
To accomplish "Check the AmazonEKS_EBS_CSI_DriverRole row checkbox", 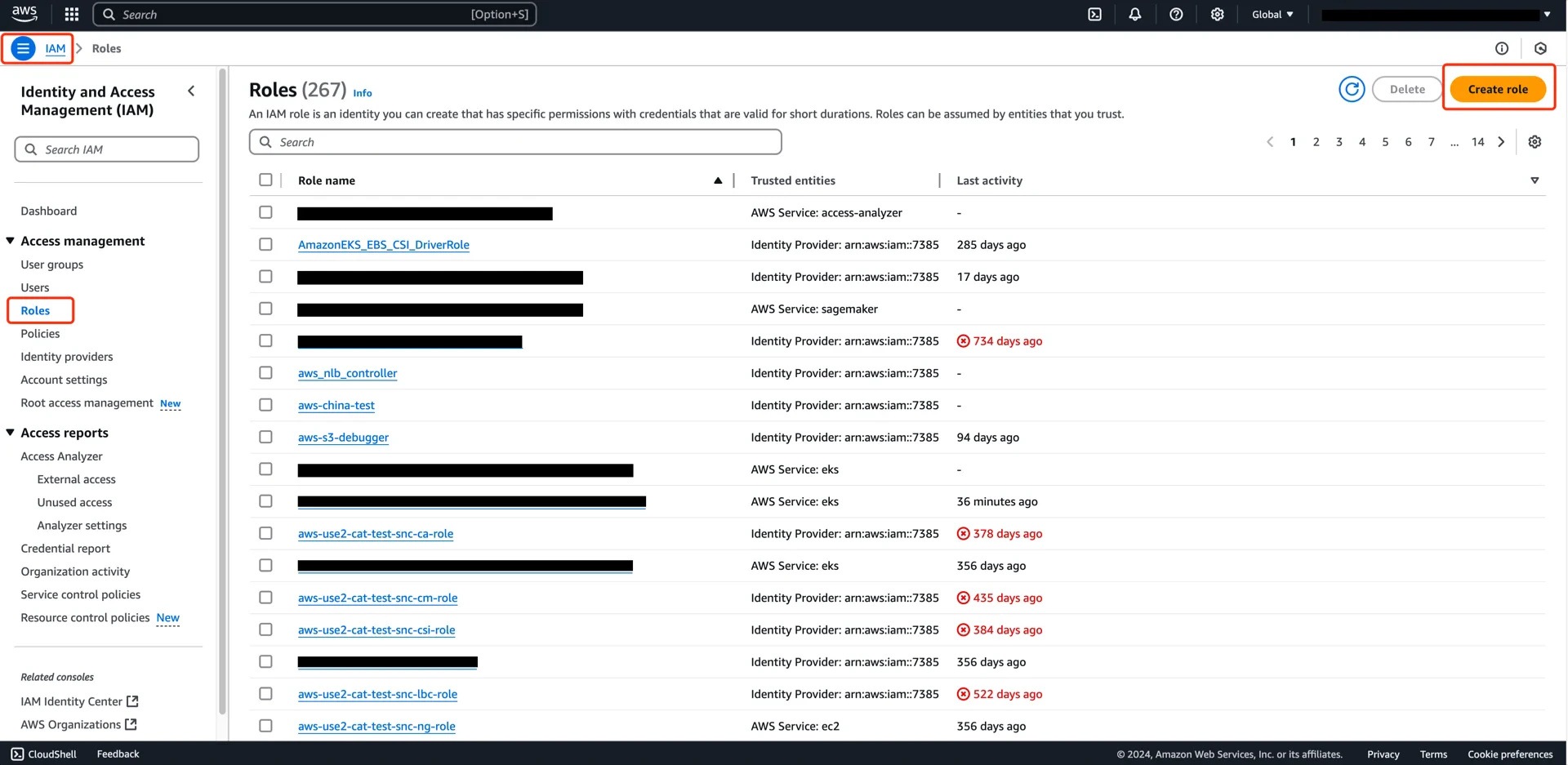I will [265, 244].
